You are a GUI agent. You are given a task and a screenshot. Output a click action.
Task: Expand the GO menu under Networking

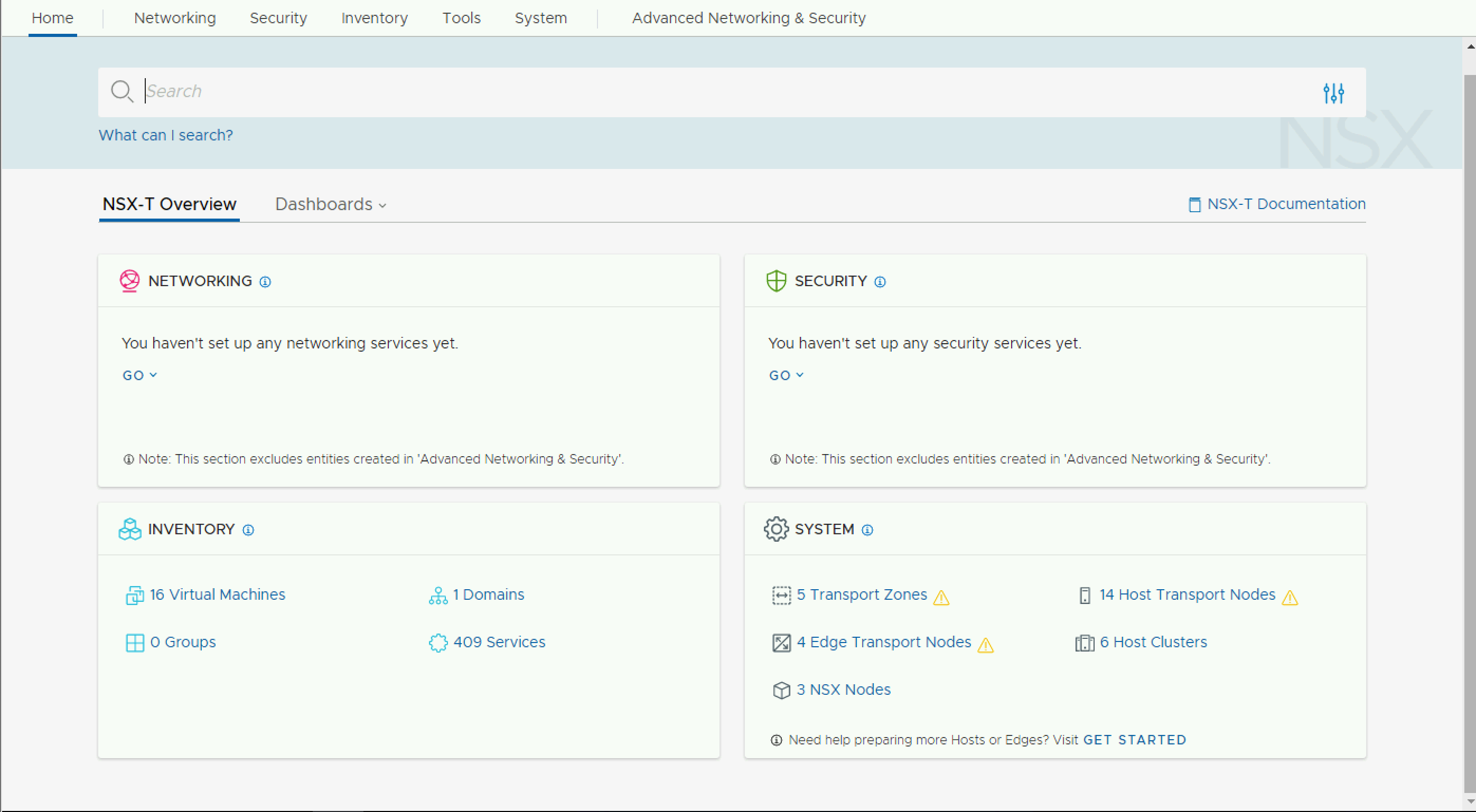(139, 375)
